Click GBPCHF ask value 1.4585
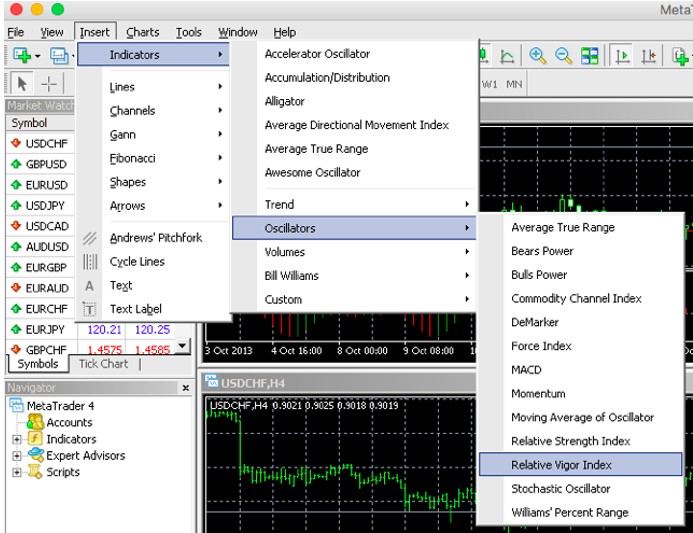693x533 pixels. [152, 350]
